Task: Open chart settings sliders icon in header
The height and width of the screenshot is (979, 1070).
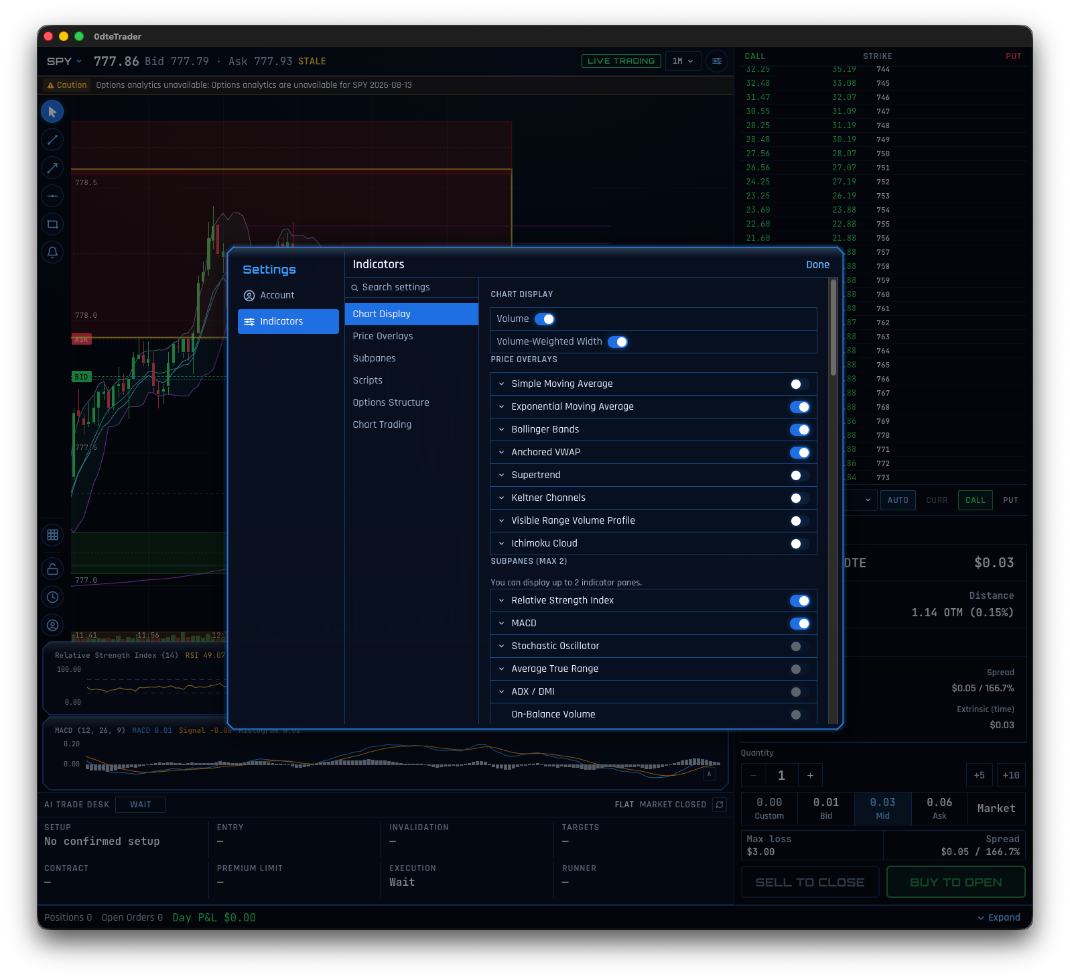Action: (x=717, y=61)
